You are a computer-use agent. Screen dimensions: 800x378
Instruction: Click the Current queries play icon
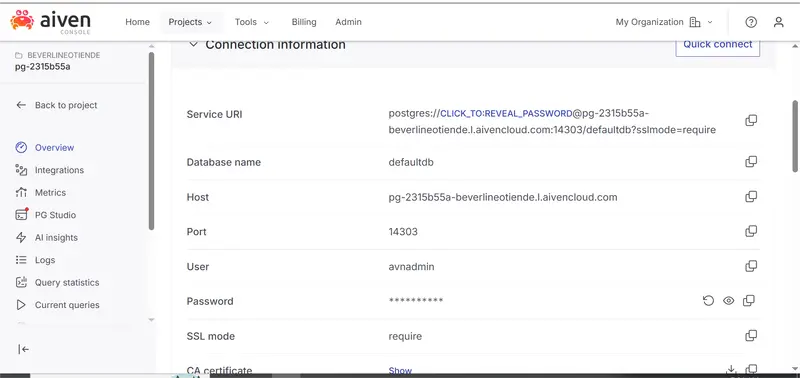(x=21, y=305)
